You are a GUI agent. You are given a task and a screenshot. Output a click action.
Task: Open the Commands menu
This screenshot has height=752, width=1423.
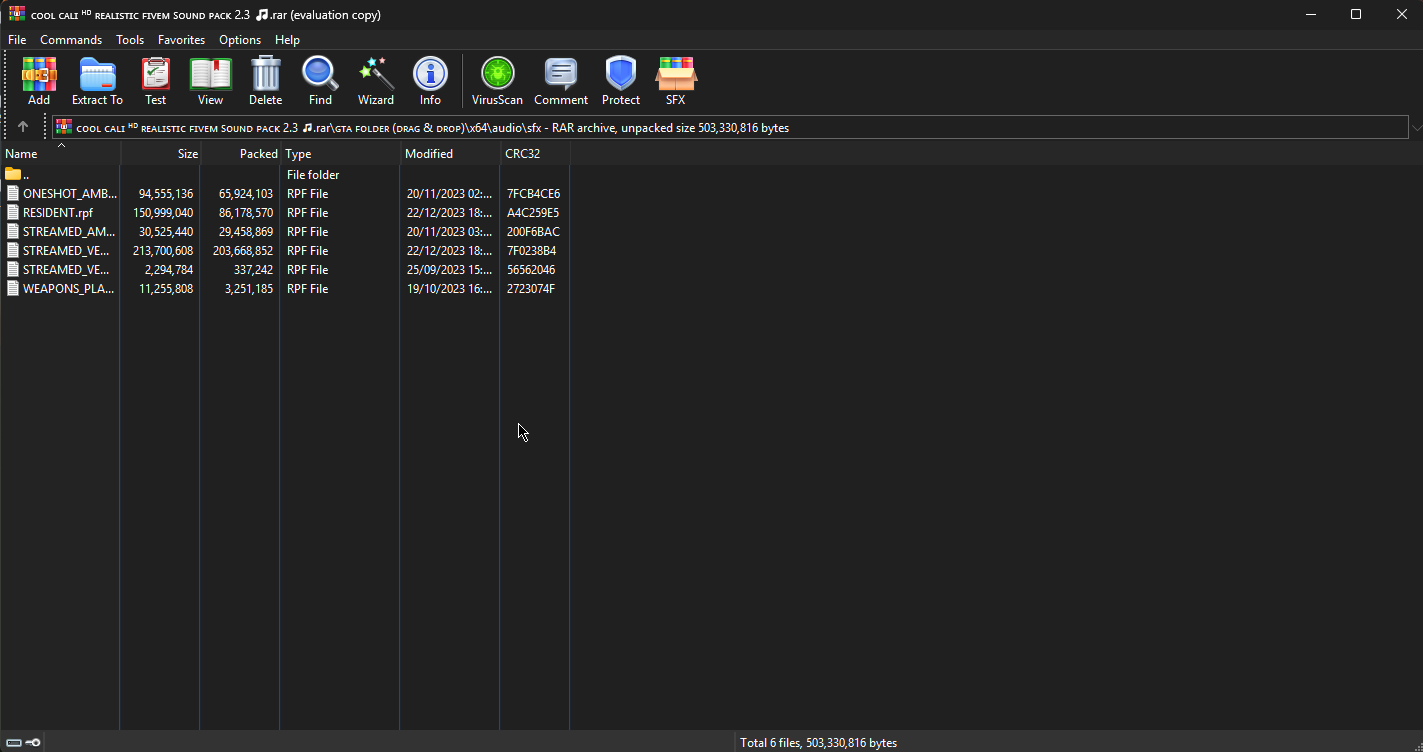pyautogui.click(x=71, y=40)
